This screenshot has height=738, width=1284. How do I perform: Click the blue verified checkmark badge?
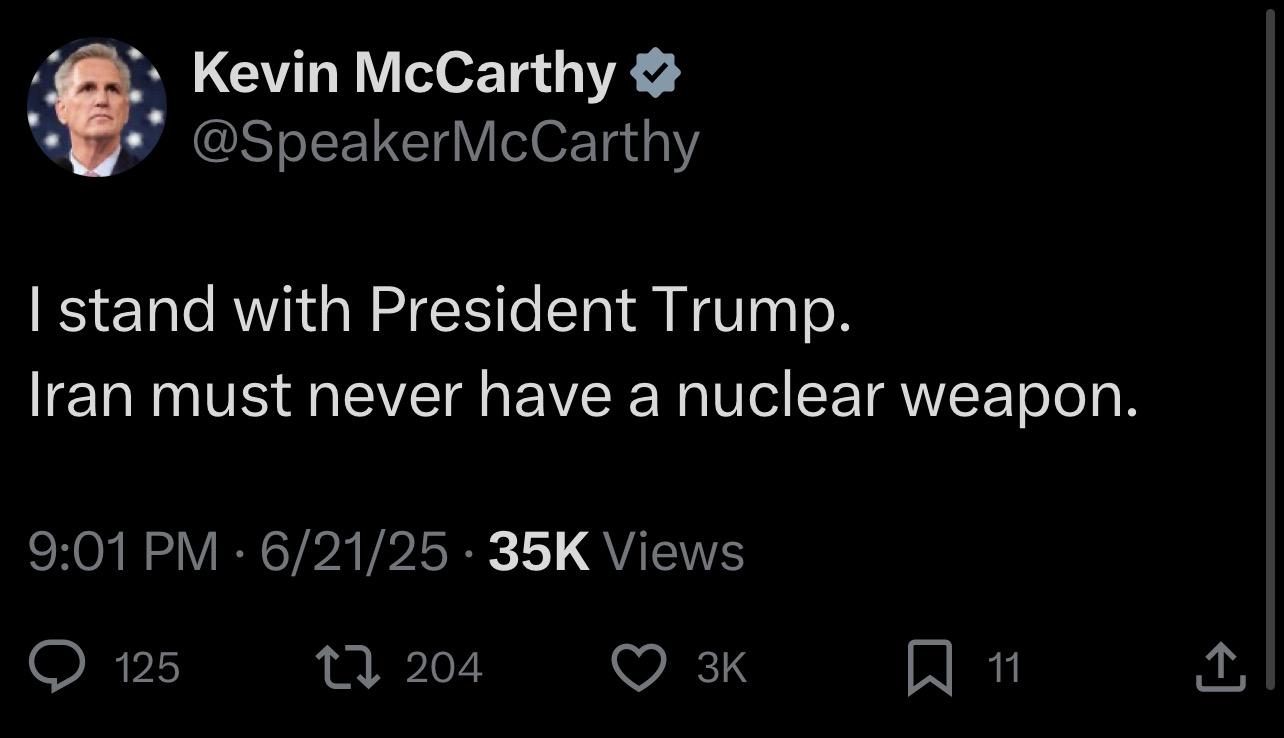(656, 75)
